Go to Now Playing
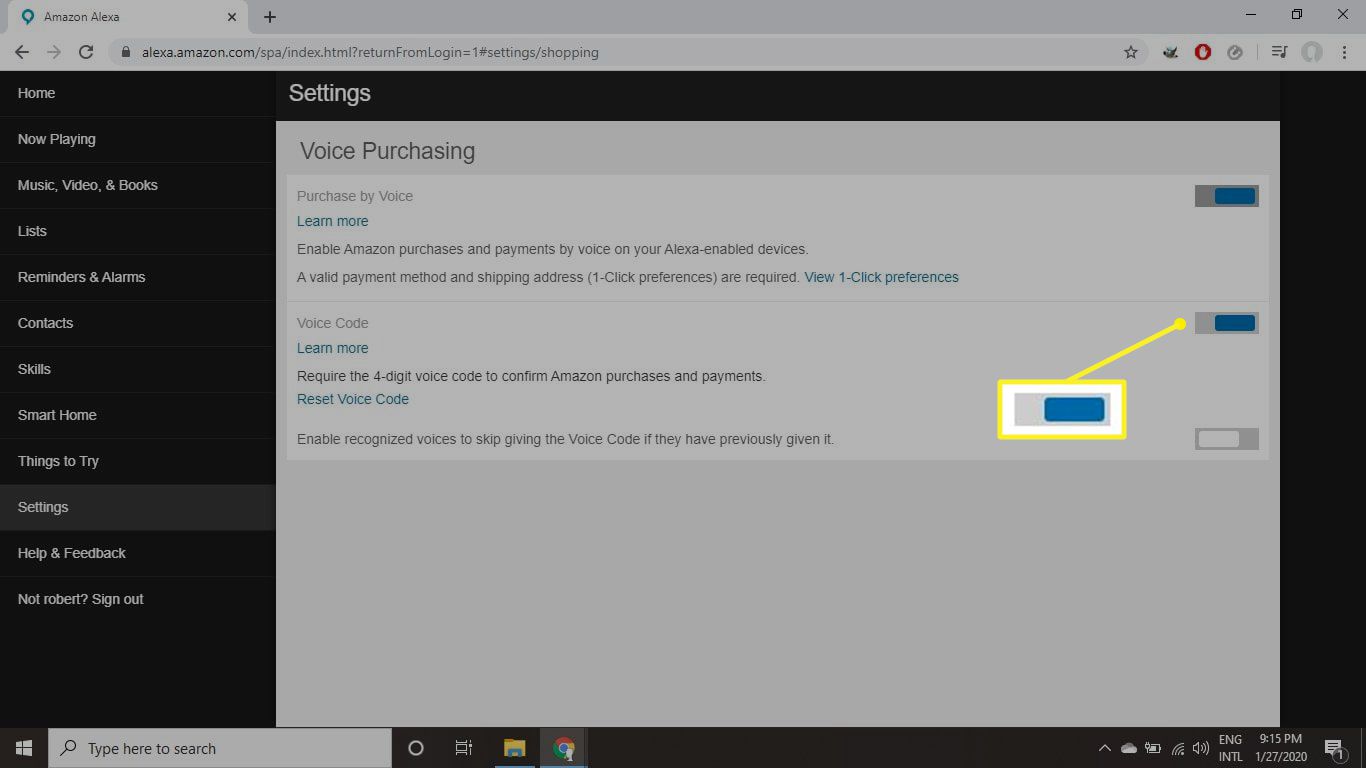The width and height of the screenshot is (1366, 768). coord(137,139)
